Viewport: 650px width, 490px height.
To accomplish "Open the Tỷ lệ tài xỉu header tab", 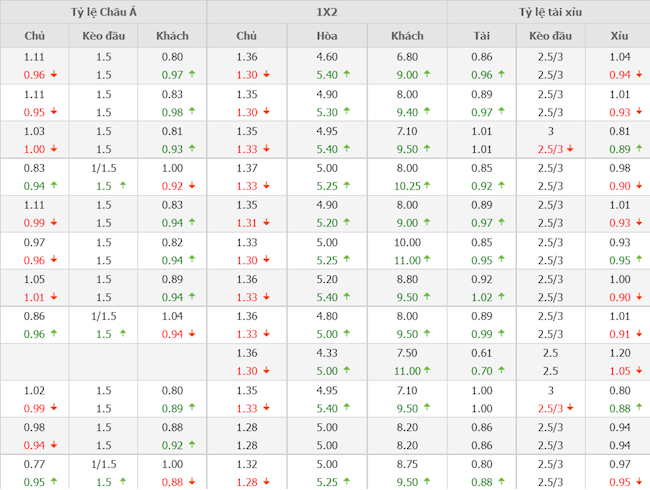I will pyautogui.click(x=549, y=12).
